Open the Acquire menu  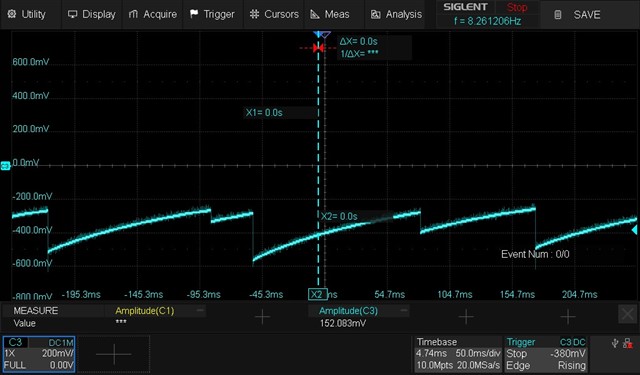tap(153, 14)
